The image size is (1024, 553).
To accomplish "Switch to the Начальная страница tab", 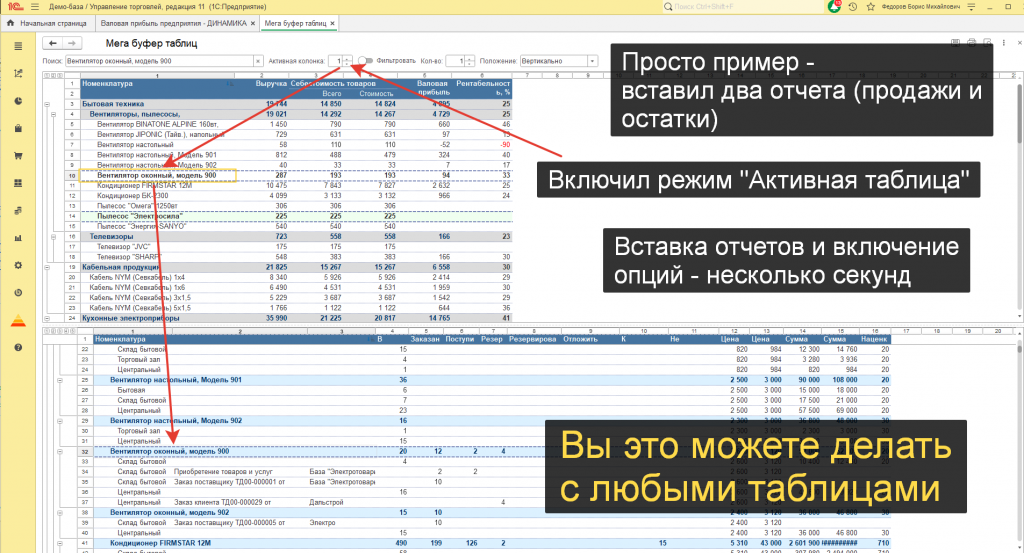I will point(47,23).
